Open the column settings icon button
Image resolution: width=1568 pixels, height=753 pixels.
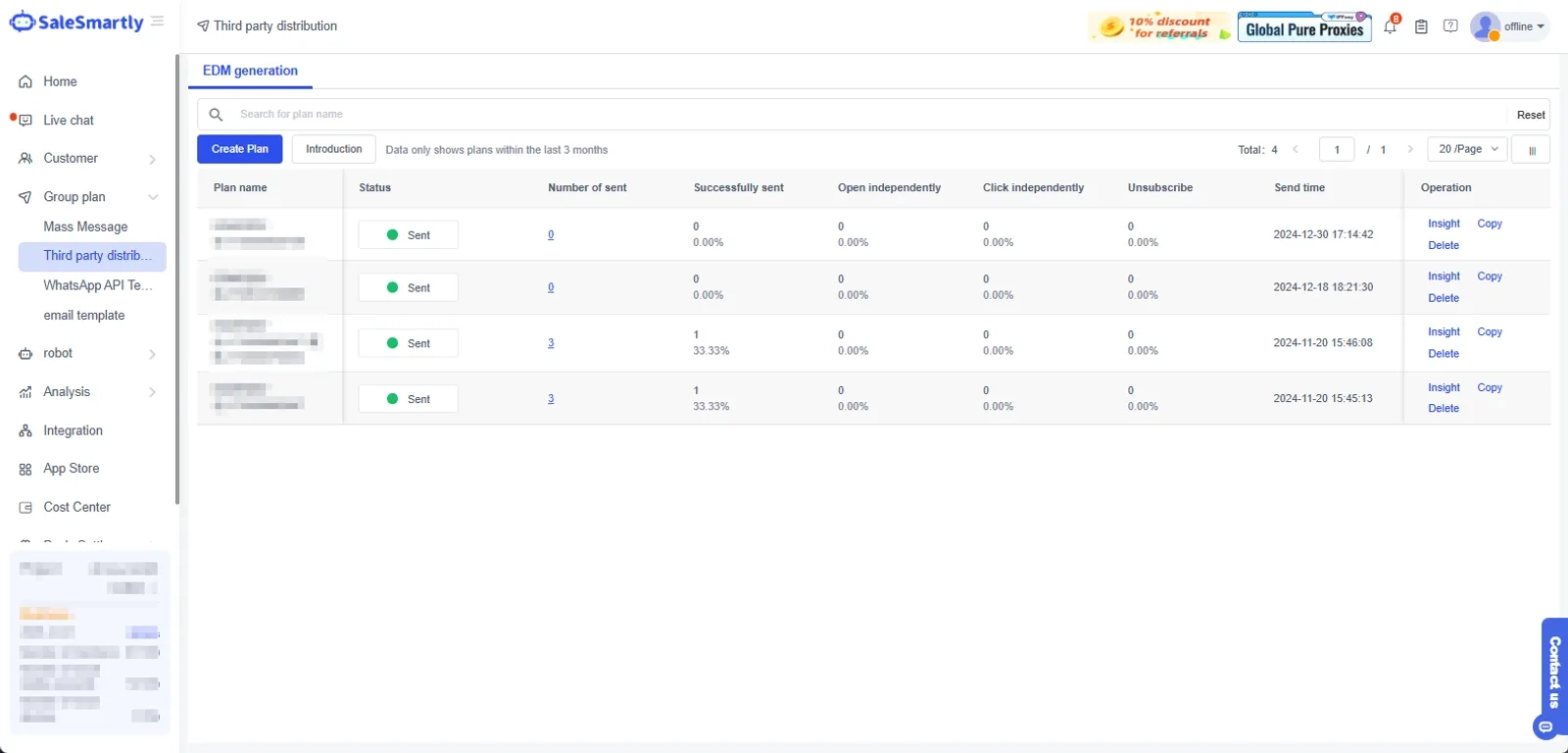[x=1531, y=150]
